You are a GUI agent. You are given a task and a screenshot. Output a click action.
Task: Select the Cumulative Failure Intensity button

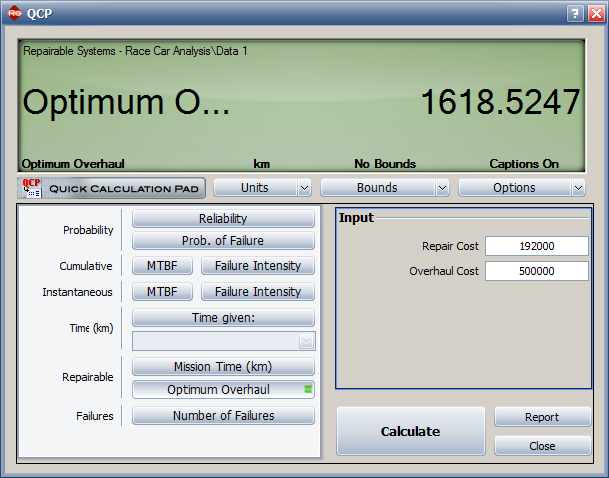point(257,266)
